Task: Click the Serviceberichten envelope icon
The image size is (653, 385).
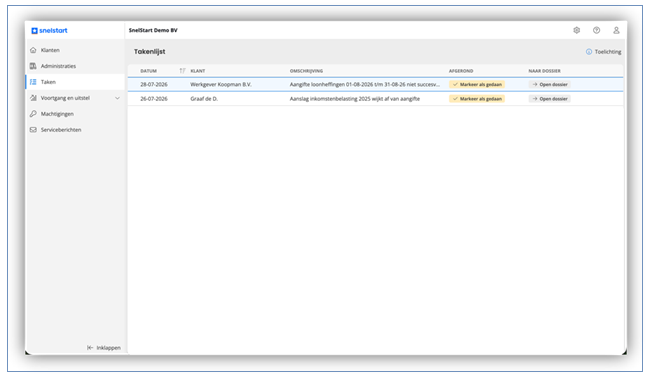Action: click(x=33, y=130)
